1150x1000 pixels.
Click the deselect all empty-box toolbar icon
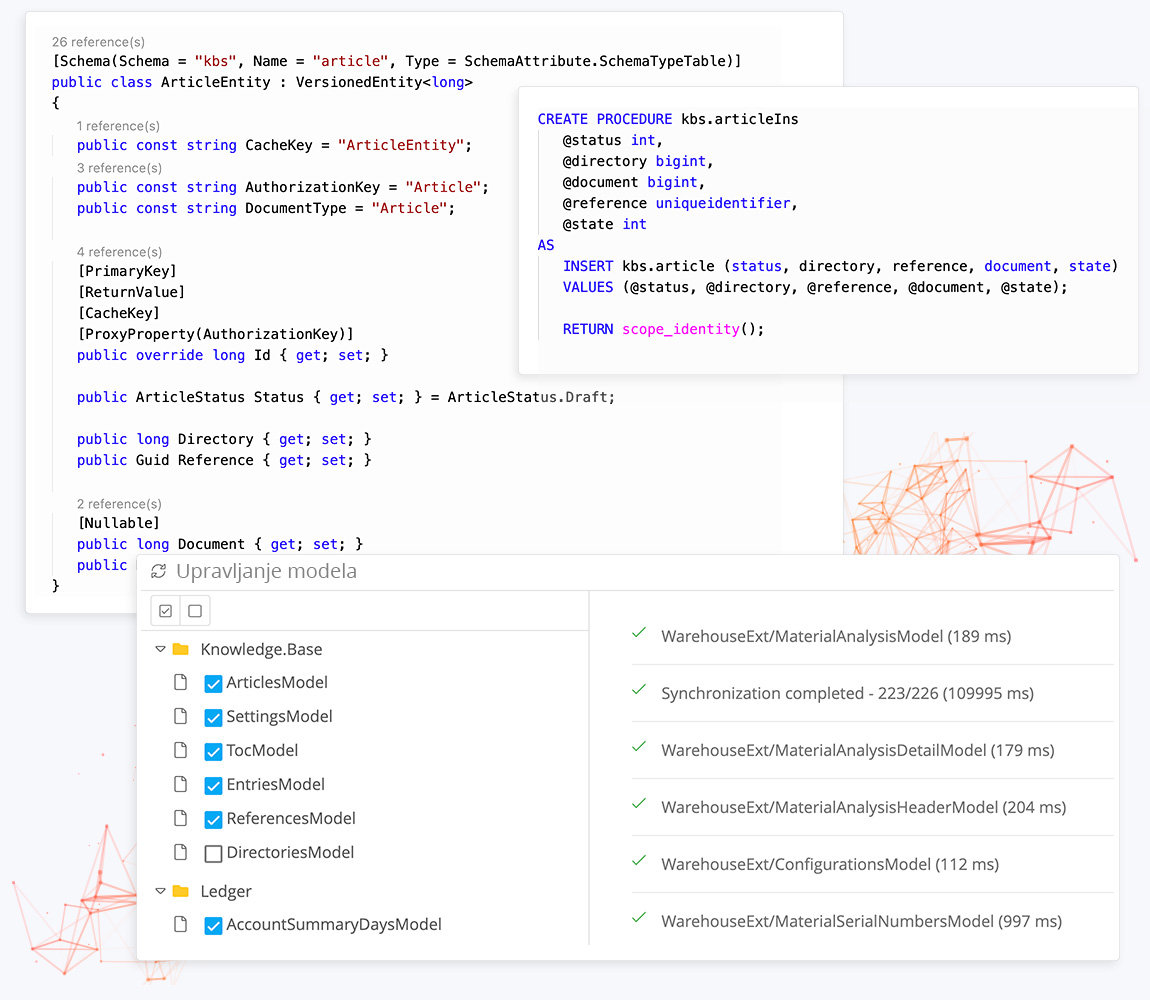[195, 611]
